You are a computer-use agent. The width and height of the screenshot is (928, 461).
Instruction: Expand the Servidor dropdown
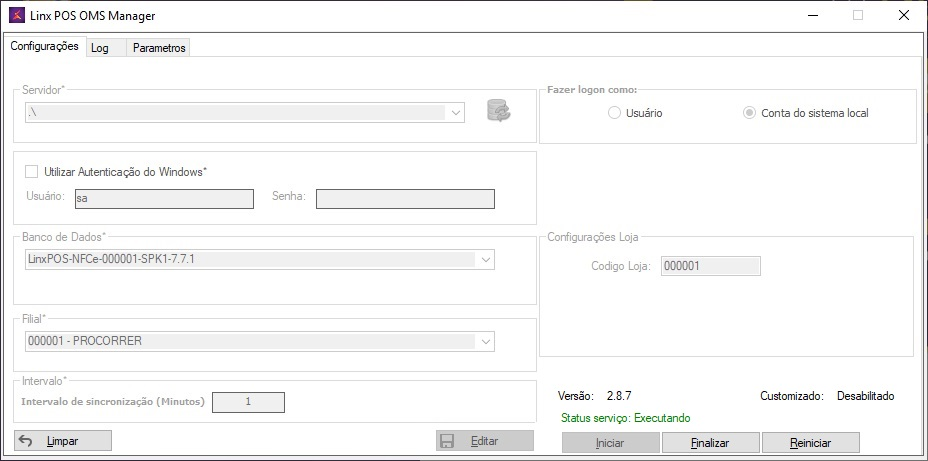tap(456, 112)
